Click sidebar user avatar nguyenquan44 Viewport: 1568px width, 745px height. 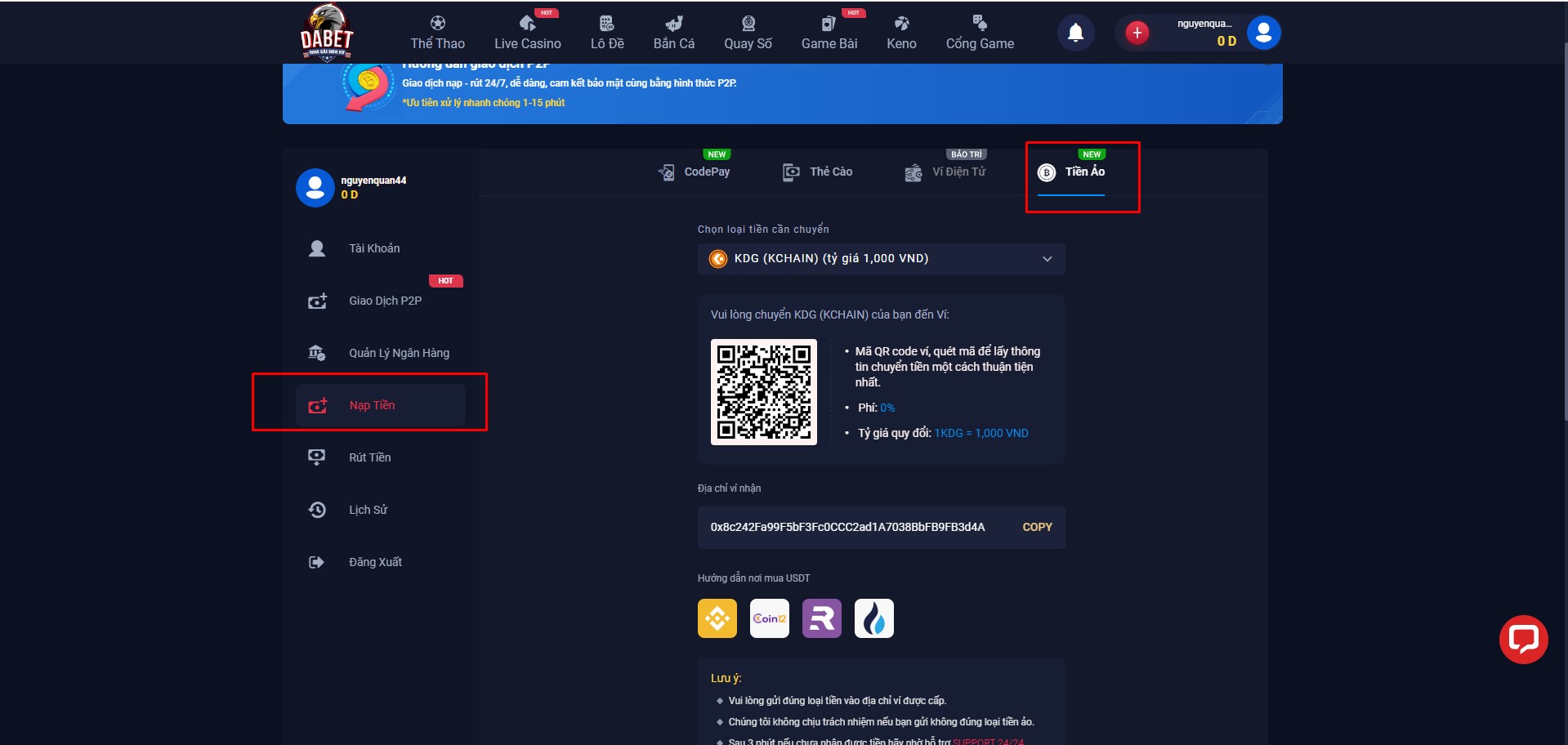(x=315, y=188)
